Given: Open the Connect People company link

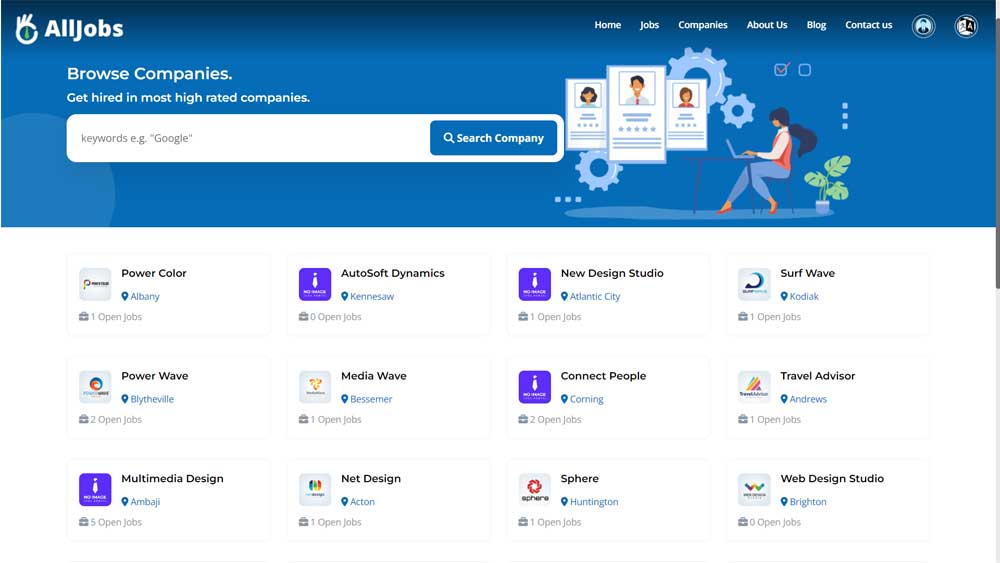Looking at the screenshot, I should [x=603, y=376].
